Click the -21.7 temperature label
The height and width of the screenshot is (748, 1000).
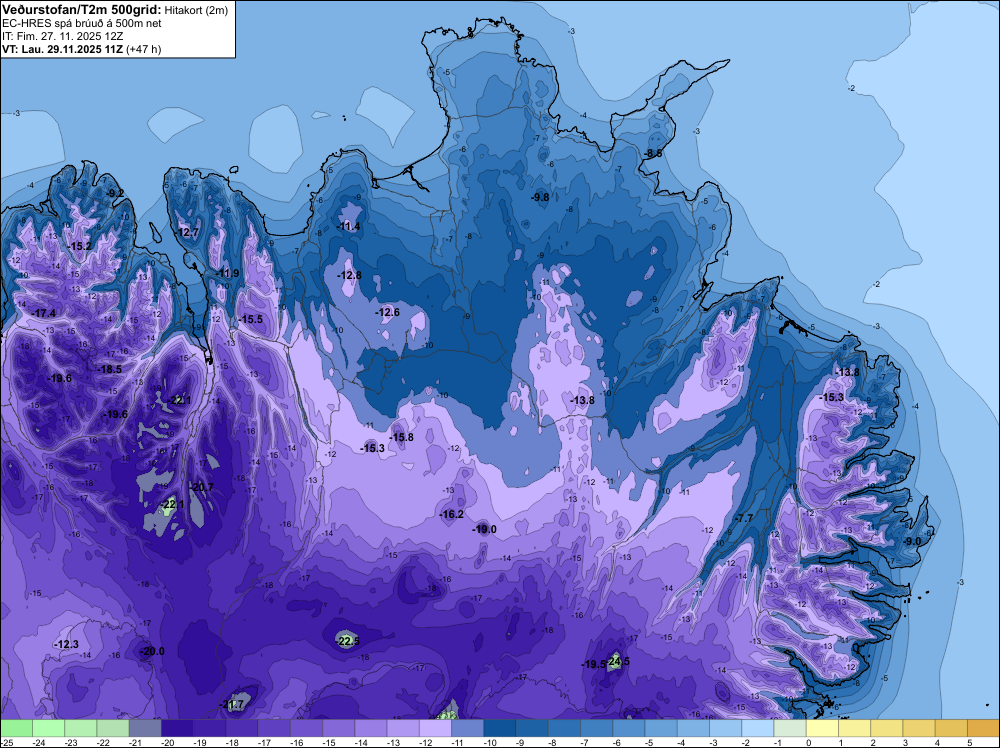click(233, 705)
